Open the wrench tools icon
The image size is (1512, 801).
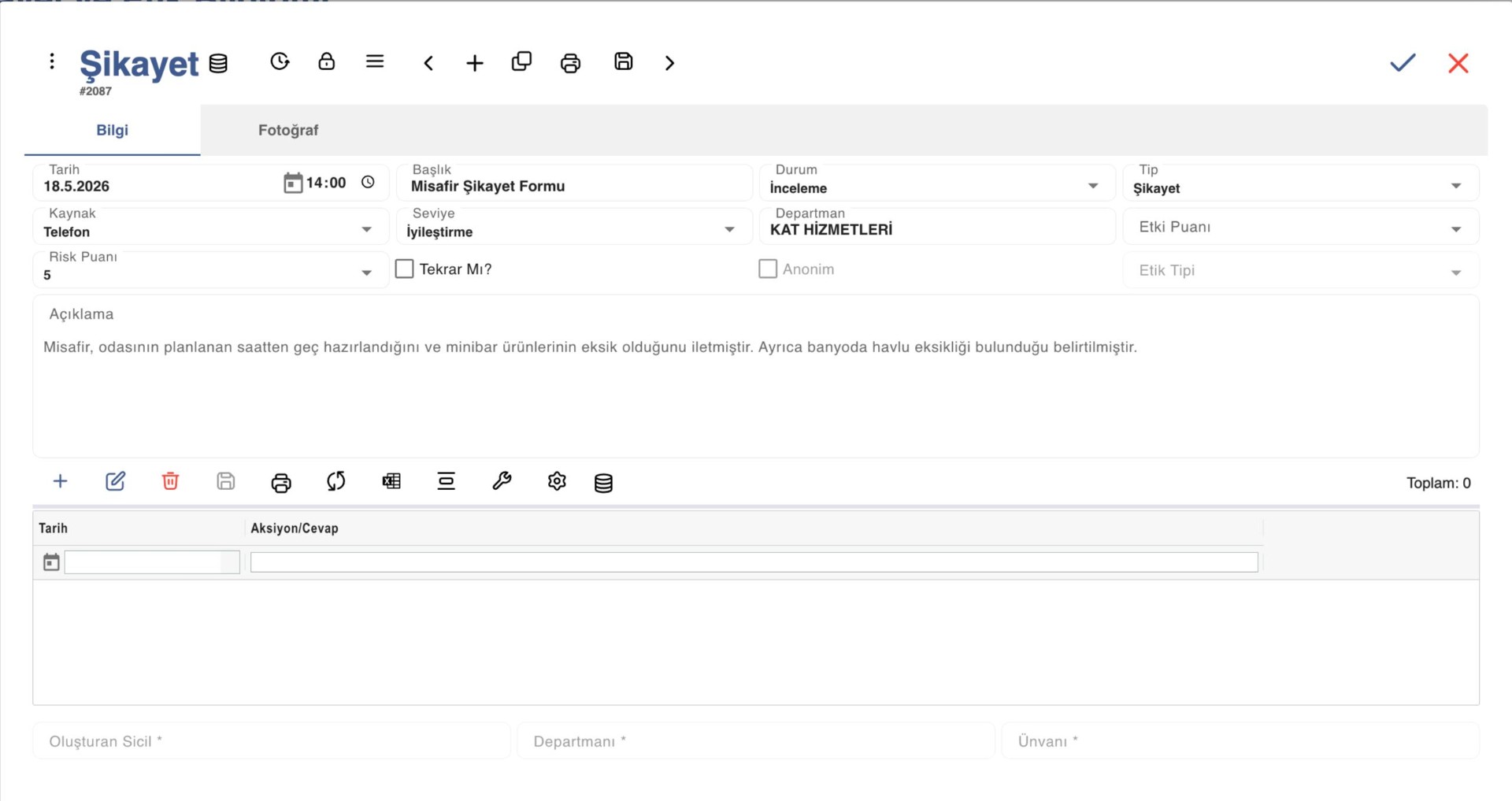pyautogui.click(x=502, y=481)
